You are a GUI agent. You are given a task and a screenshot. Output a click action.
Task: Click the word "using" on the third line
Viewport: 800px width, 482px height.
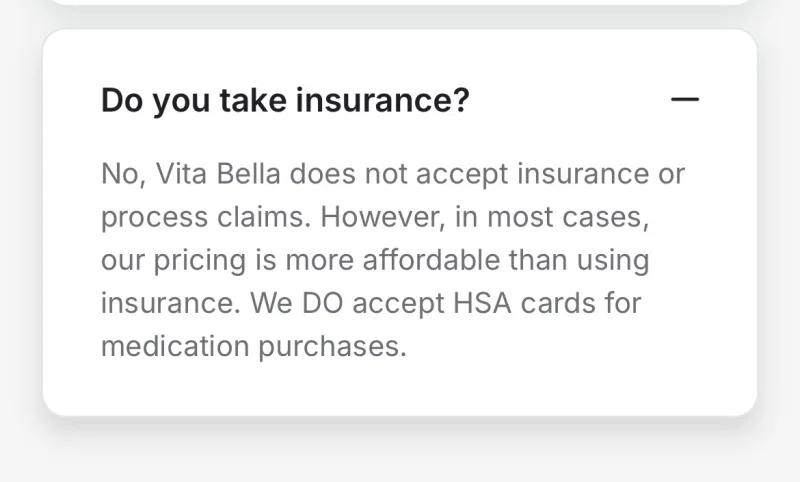613,261
